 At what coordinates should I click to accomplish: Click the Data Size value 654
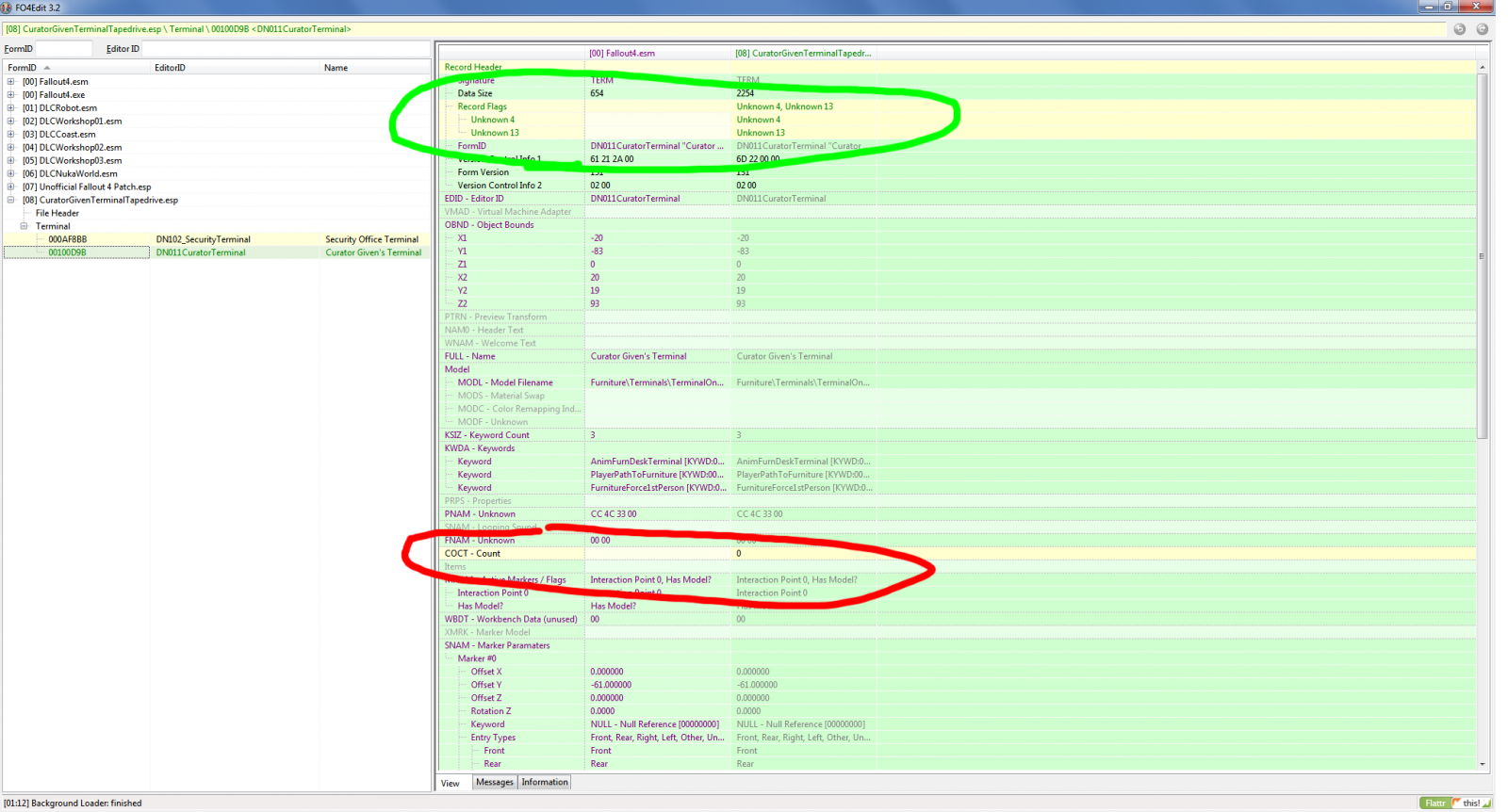(598, 94)
